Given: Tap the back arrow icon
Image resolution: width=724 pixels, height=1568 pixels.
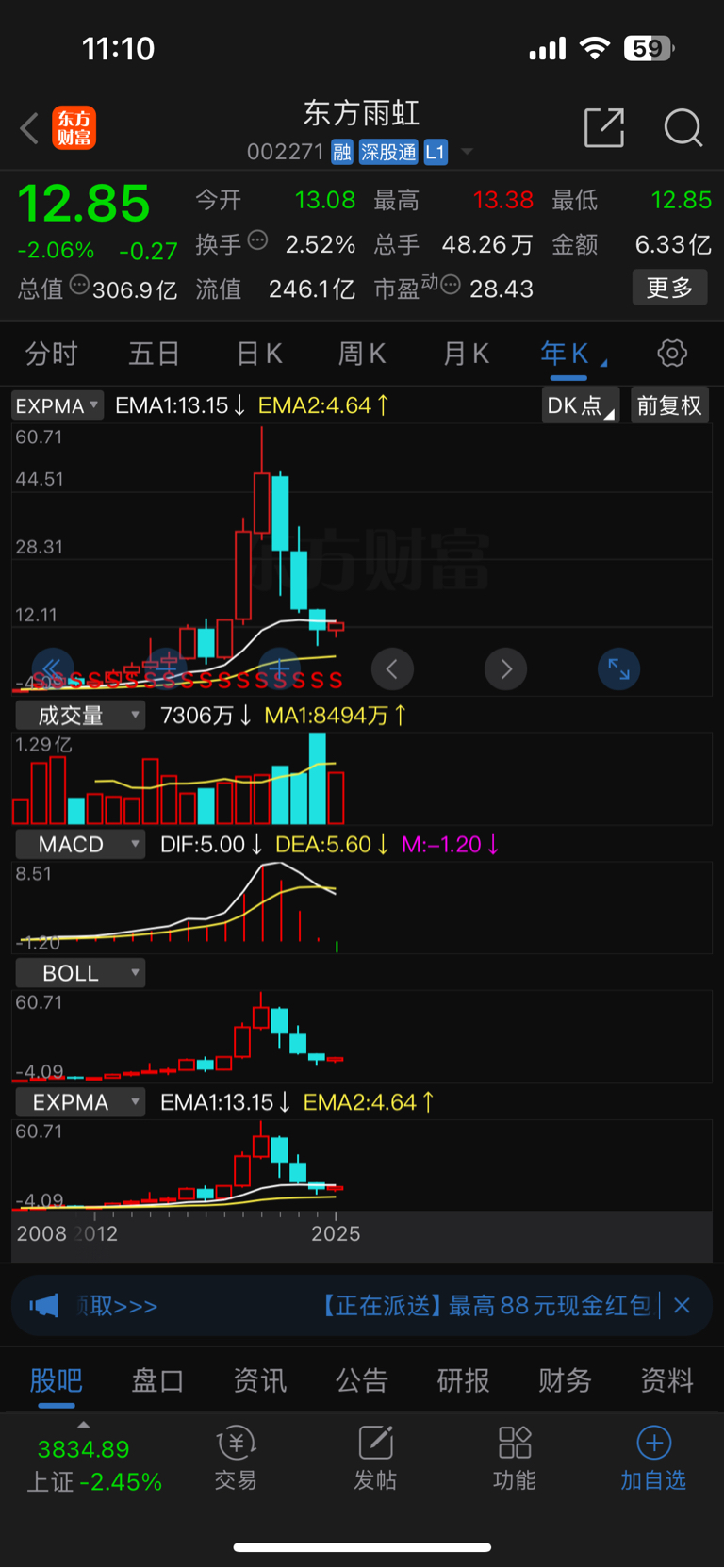Looking at the screenshot, I should tap(30, 128).
